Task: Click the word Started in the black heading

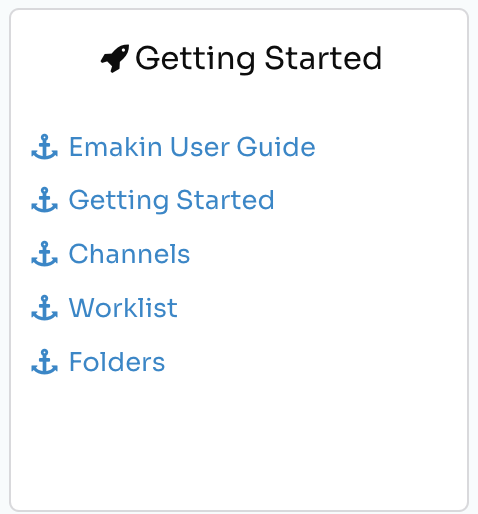Action: click(323, 58)
